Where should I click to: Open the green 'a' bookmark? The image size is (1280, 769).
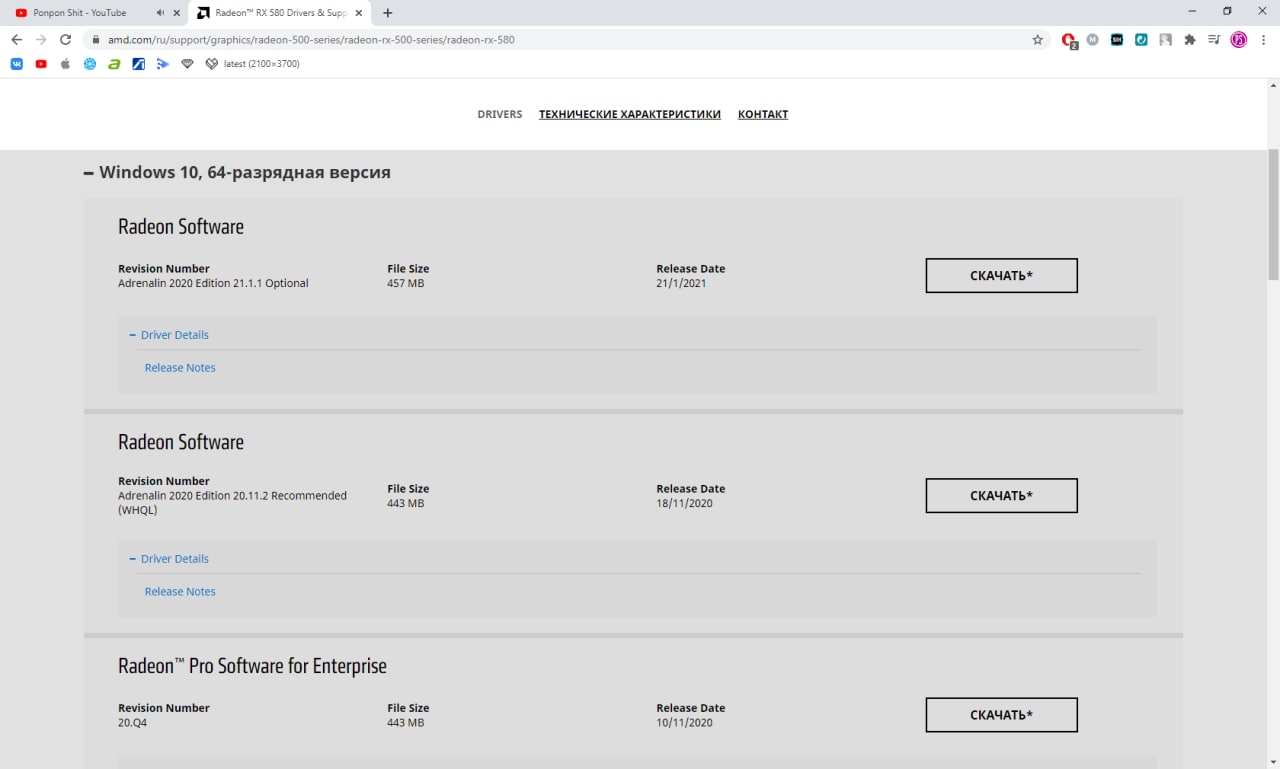[114, 64]
